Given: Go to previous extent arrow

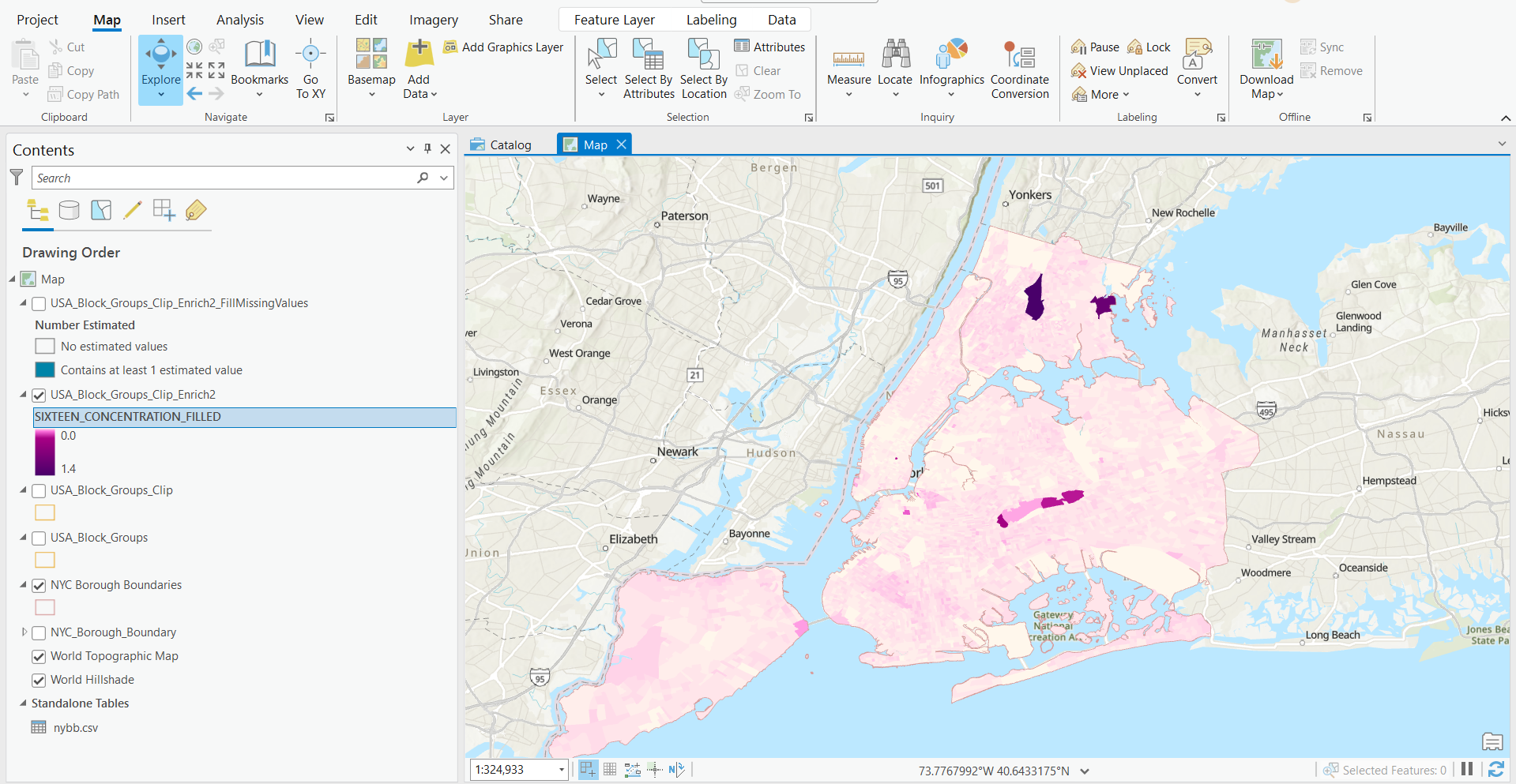Looking at the screenshot, I should 194,94.
